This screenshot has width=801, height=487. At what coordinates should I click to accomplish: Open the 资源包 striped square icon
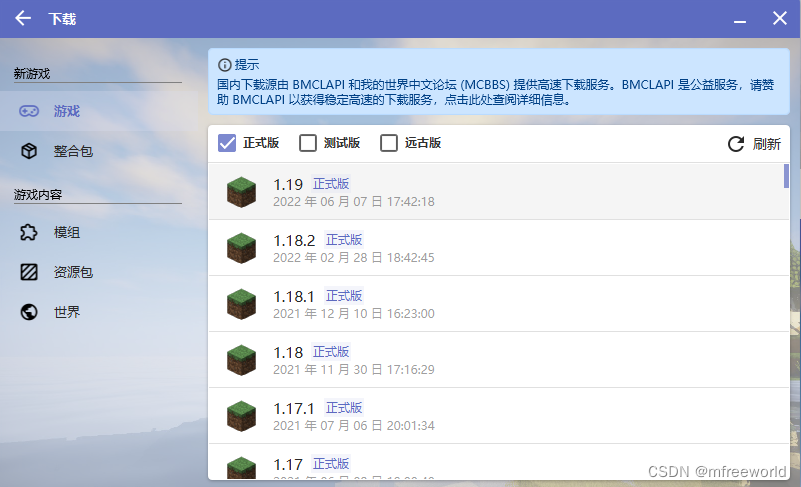(29, 272)
